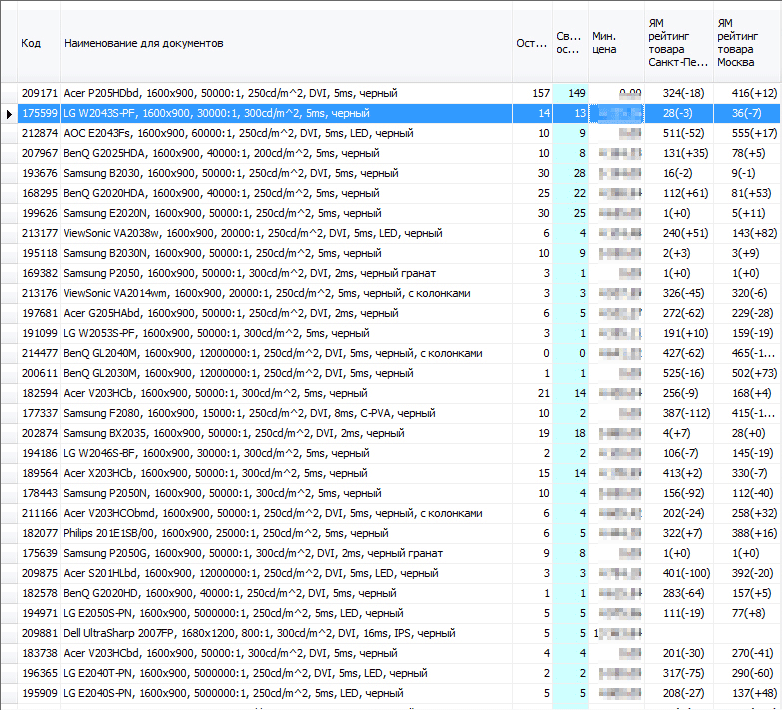Select stock value 21 in Acer V203HCb row
Screen dimensions: 782x710
pos(532,393)
